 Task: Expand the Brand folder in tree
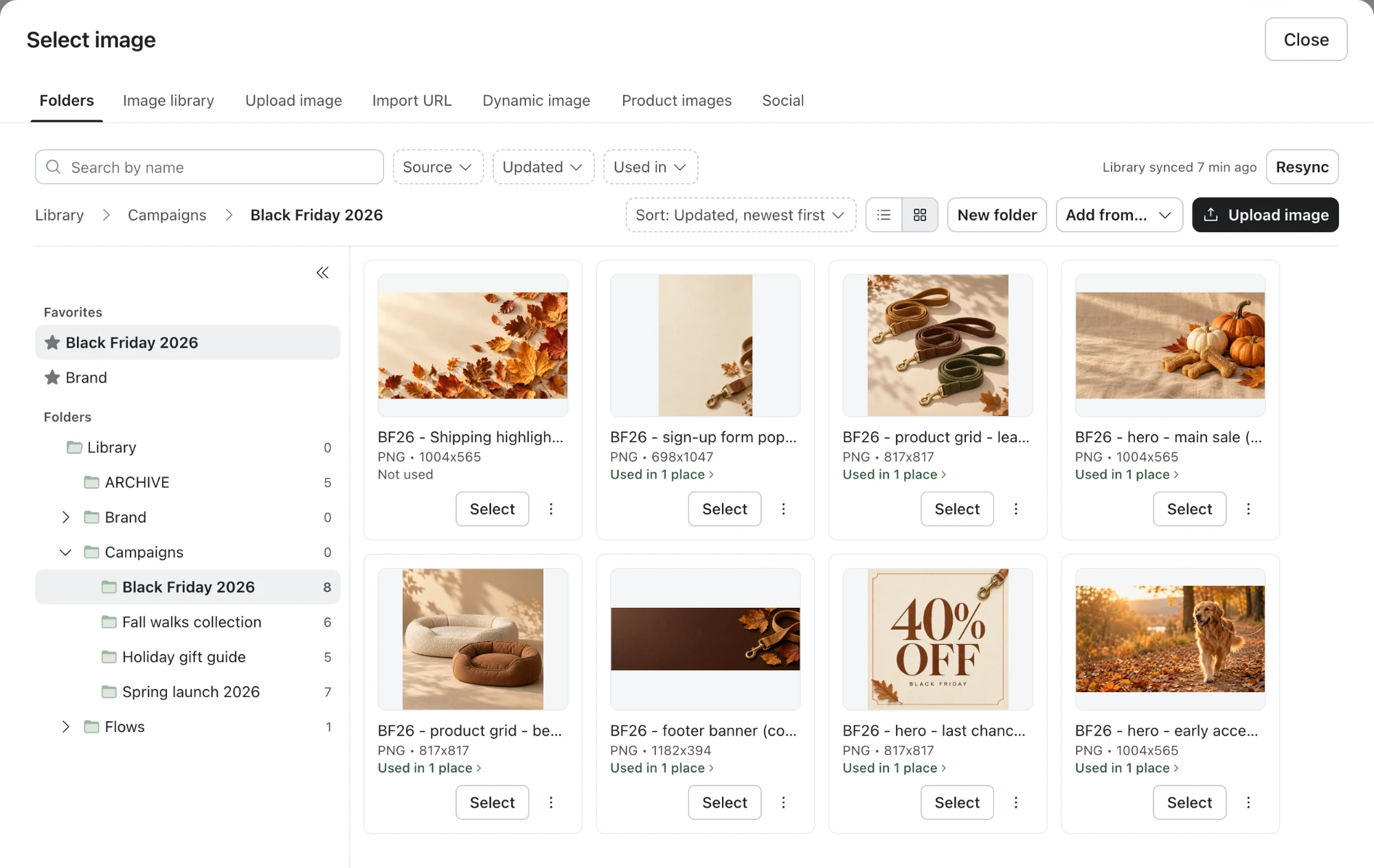click(65, 517)
